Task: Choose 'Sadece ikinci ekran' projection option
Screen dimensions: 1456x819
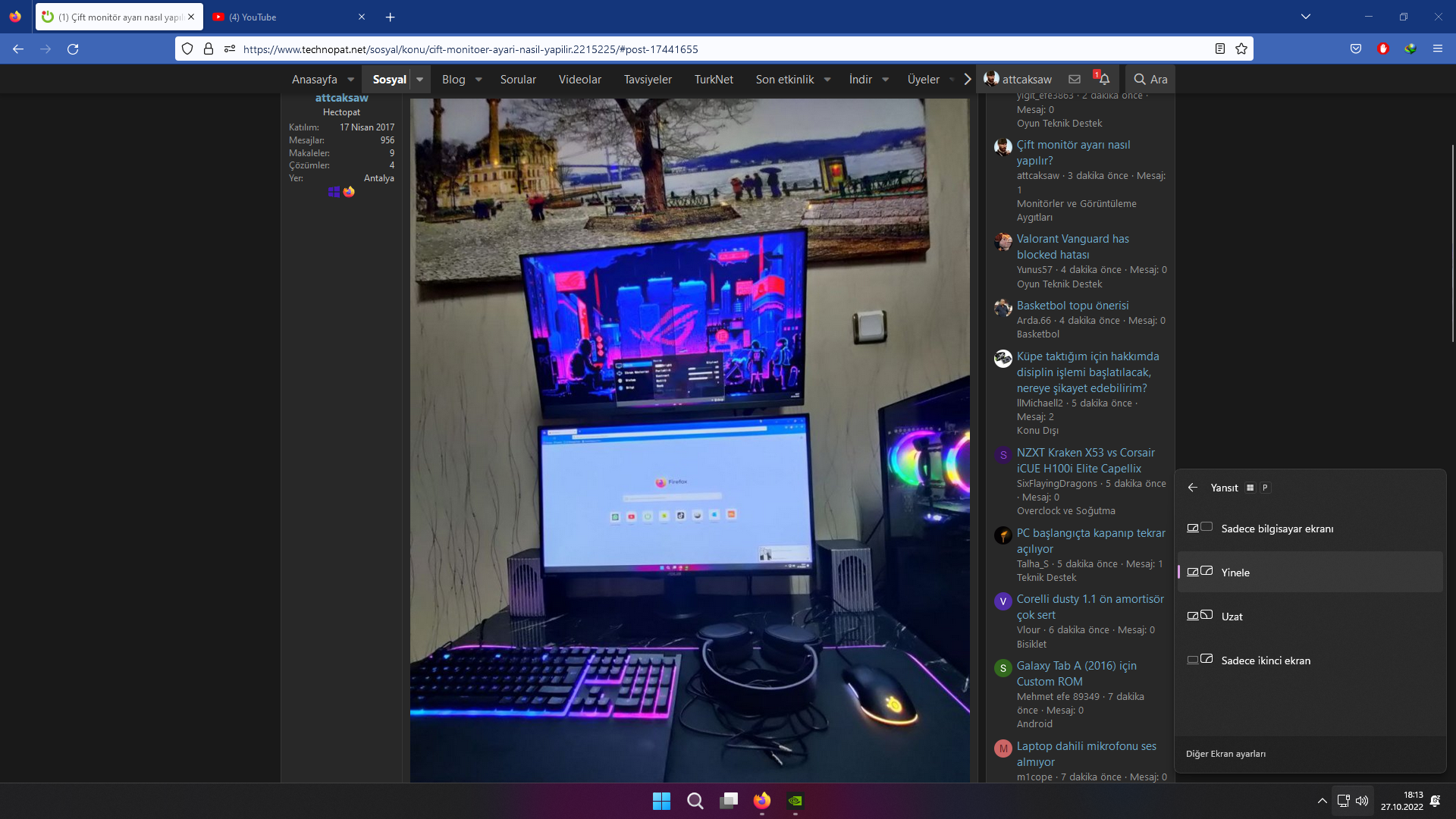Action: pyautogui.click(x=1265, y=661)
